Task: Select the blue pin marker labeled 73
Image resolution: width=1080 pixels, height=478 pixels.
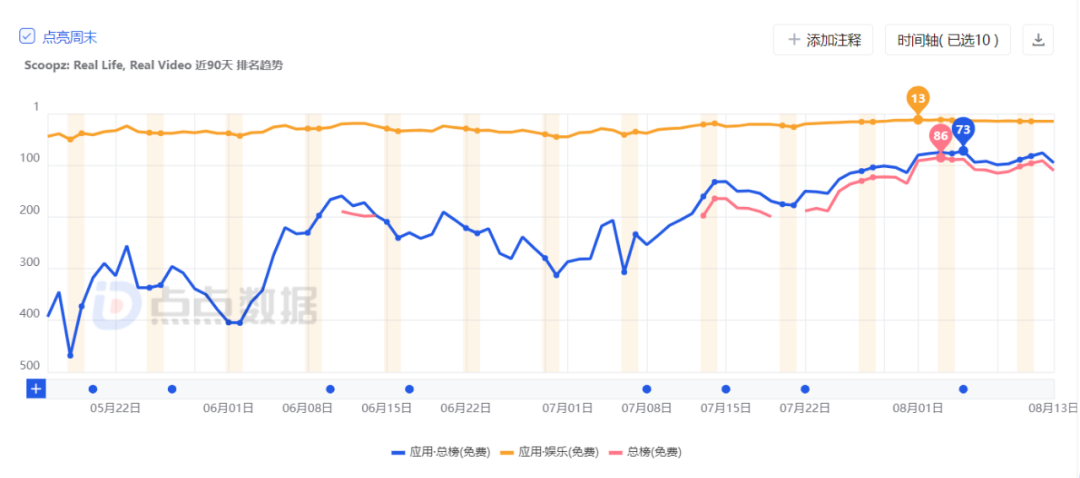Action: 963,130
